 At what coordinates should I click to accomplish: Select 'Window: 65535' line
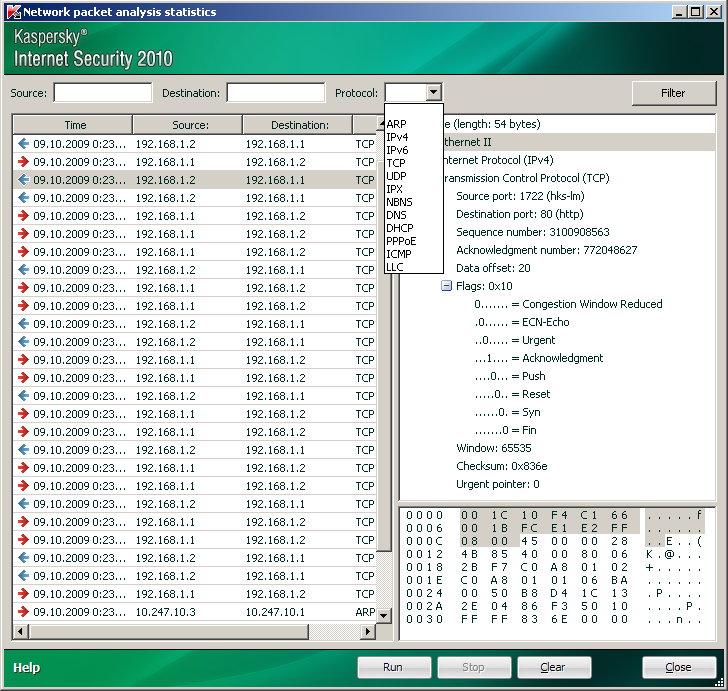point(494,448)
